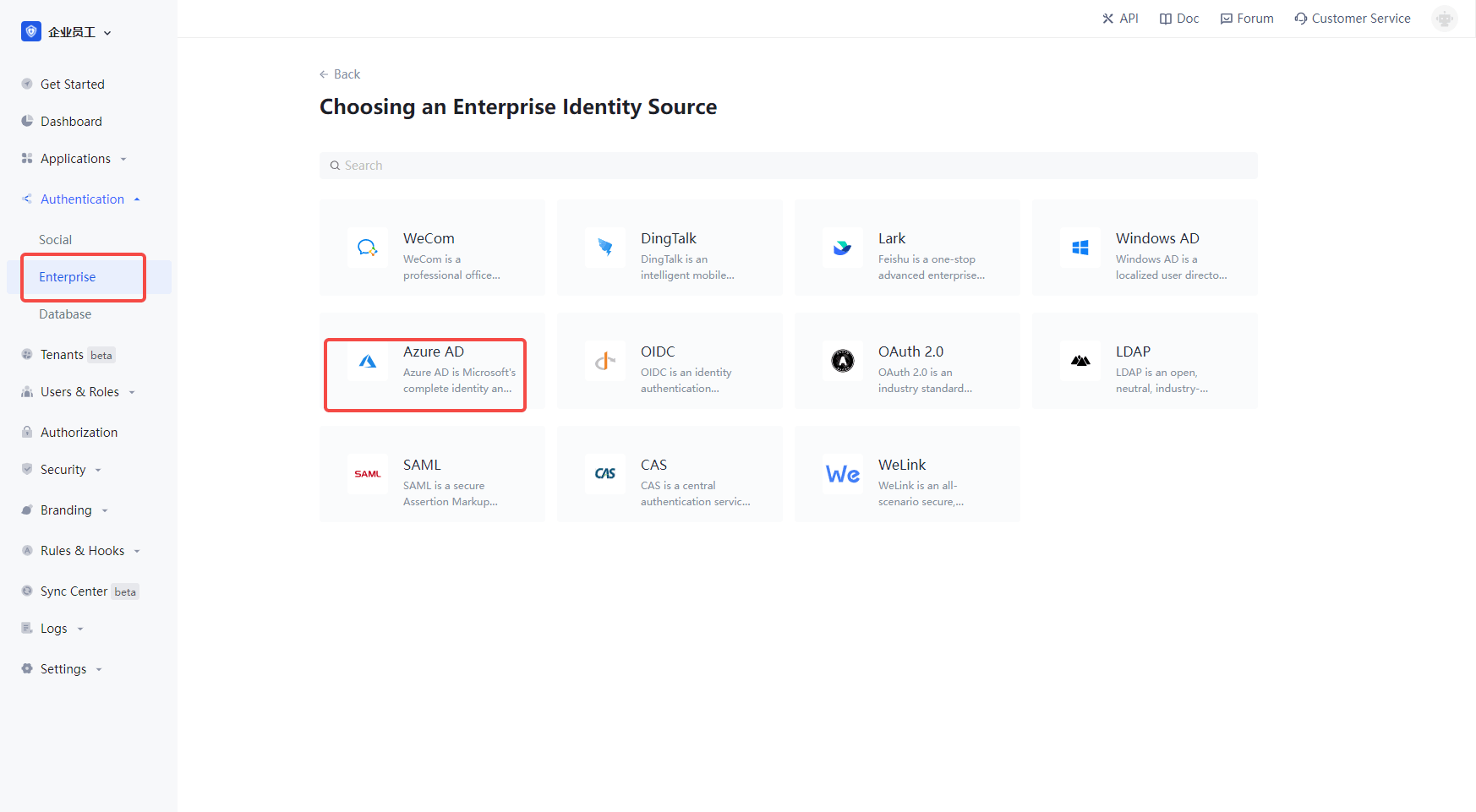
Task: Select the Azure AD triangle icon
Action: tap(368, 362)
